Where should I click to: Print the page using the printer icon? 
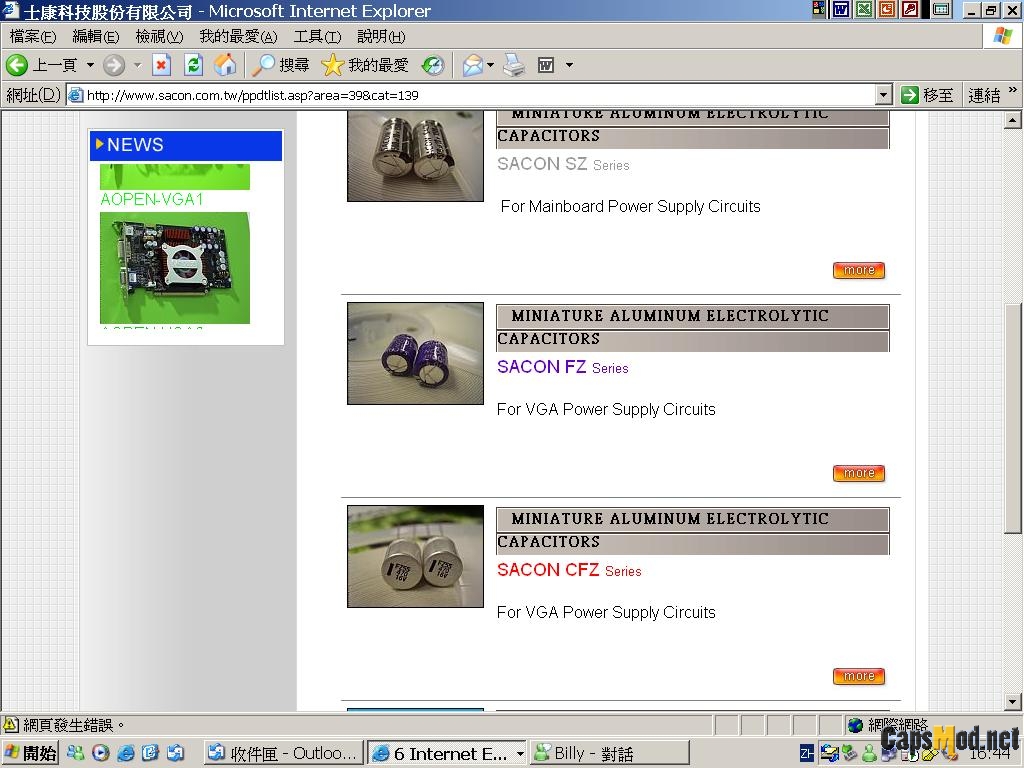tap(514, 65)
